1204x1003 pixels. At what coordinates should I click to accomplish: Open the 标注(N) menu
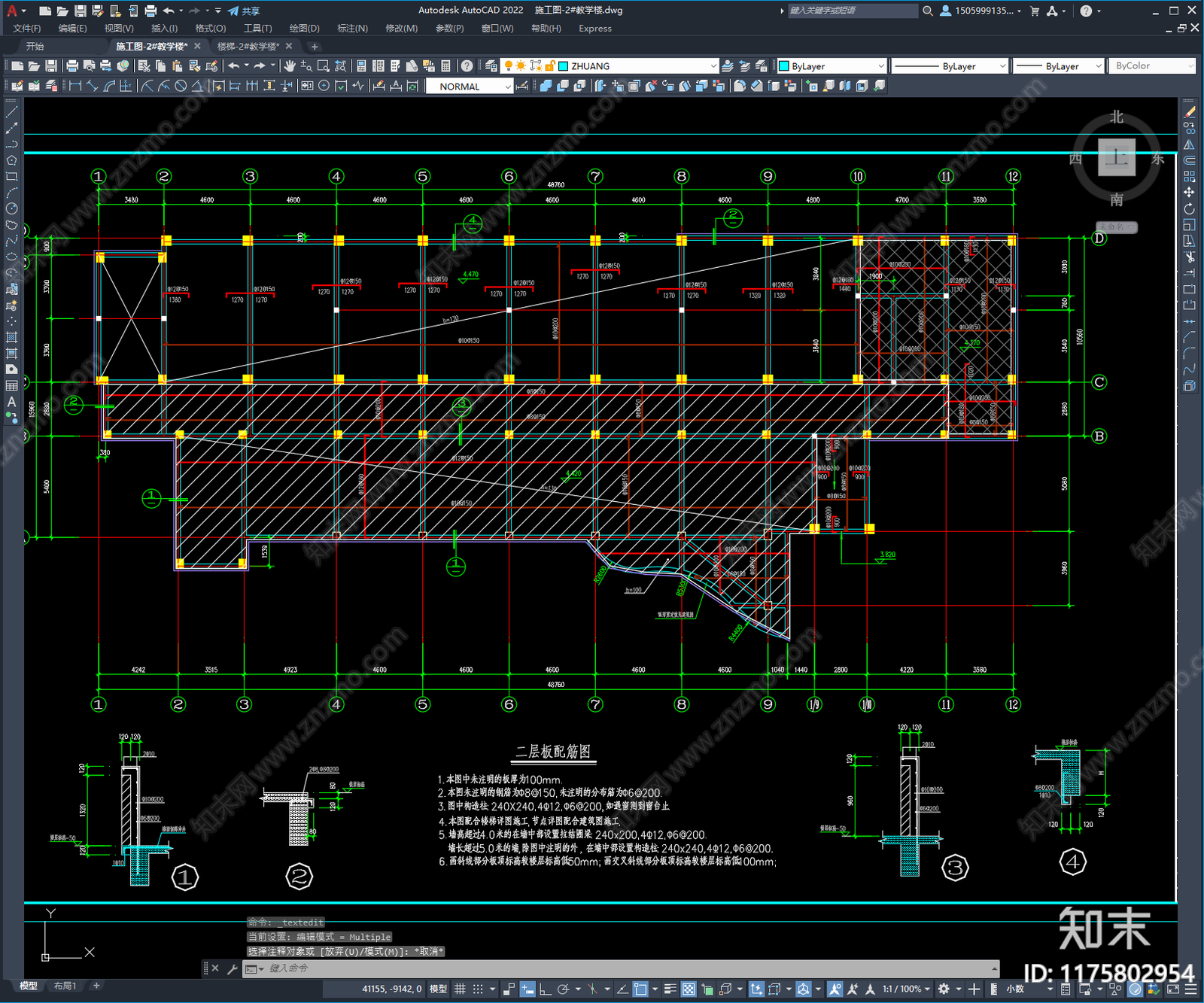coord(352,29)
